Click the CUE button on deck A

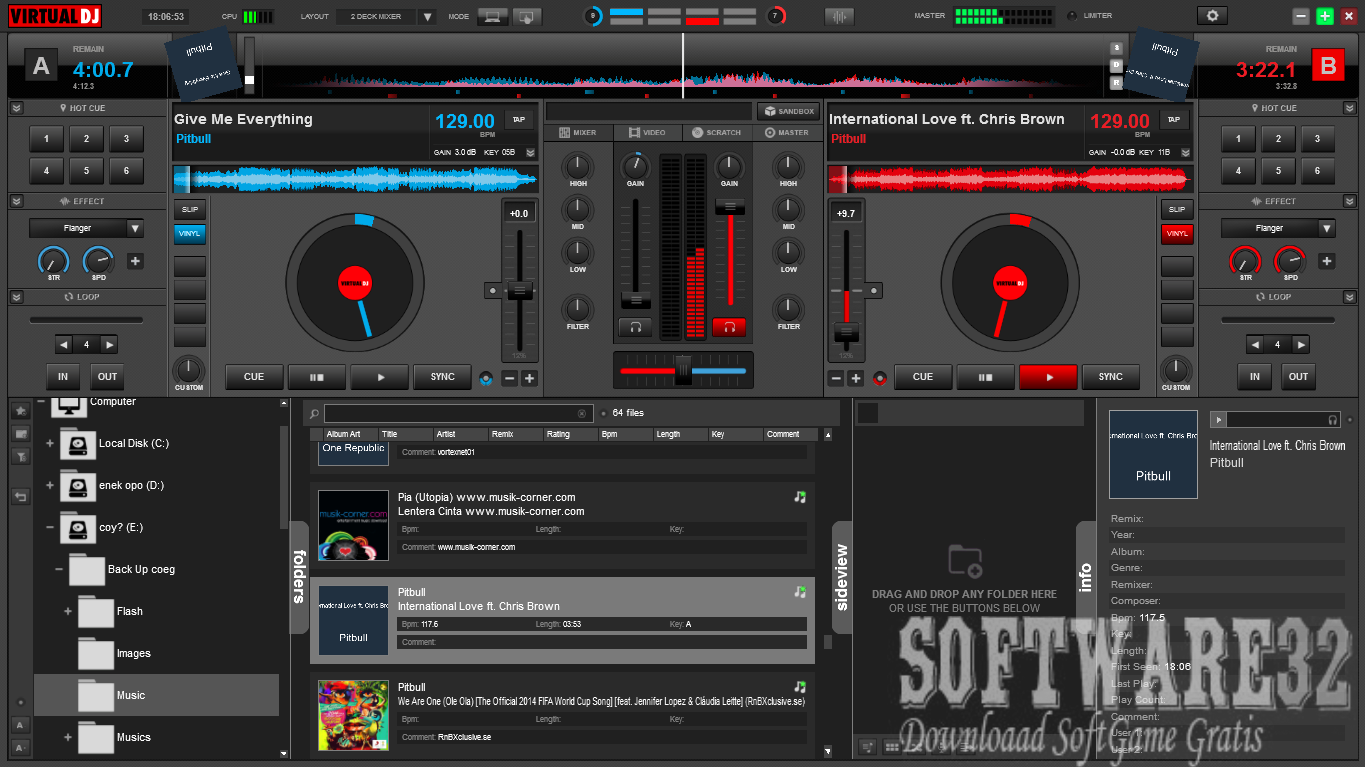pyautogui.click(x=254, y=377)
